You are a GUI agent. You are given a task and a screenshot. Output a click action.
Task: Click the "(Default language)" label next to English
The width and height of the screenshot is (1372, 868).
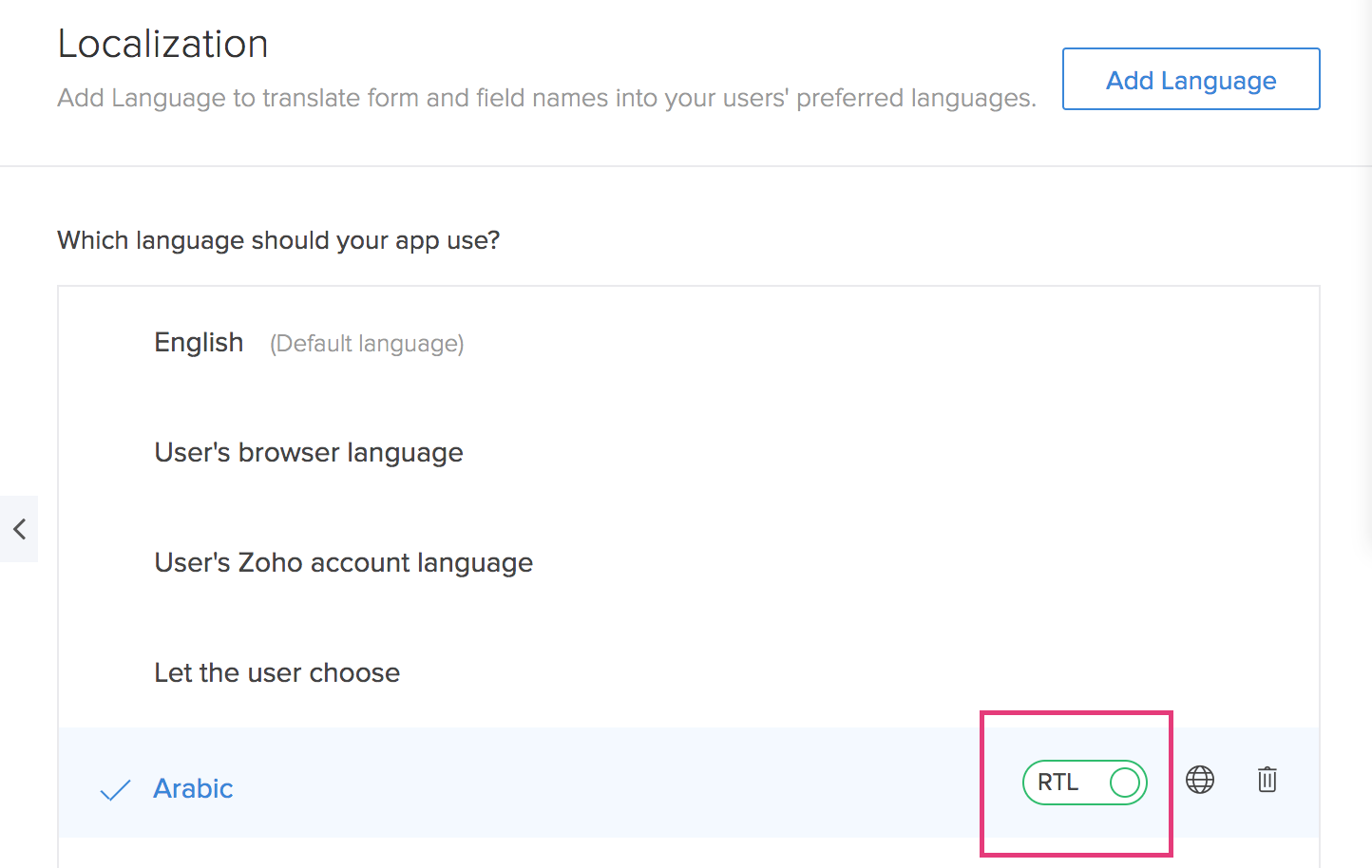[x=367, y=344]
